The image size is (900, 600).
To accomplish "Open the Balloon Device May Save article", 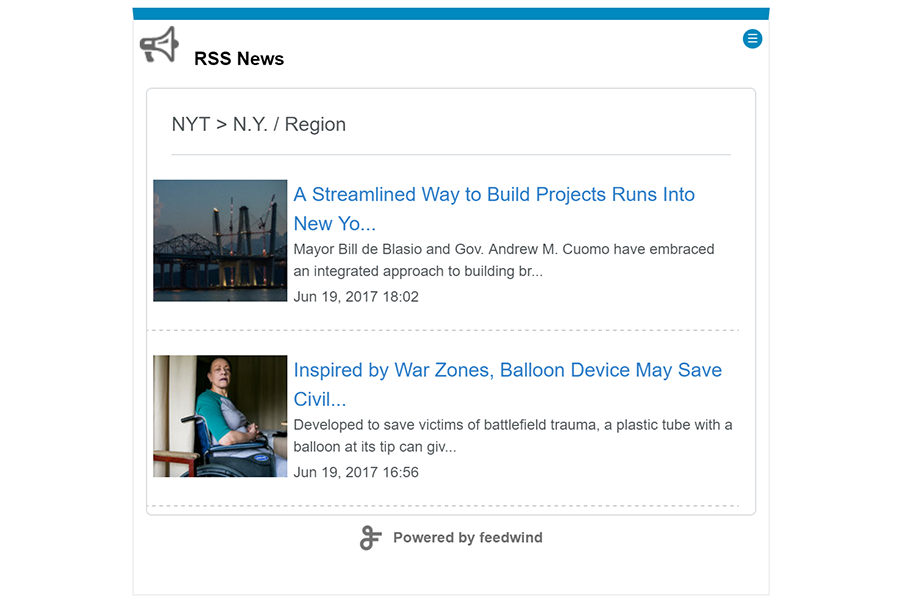I will click(507, 385).
